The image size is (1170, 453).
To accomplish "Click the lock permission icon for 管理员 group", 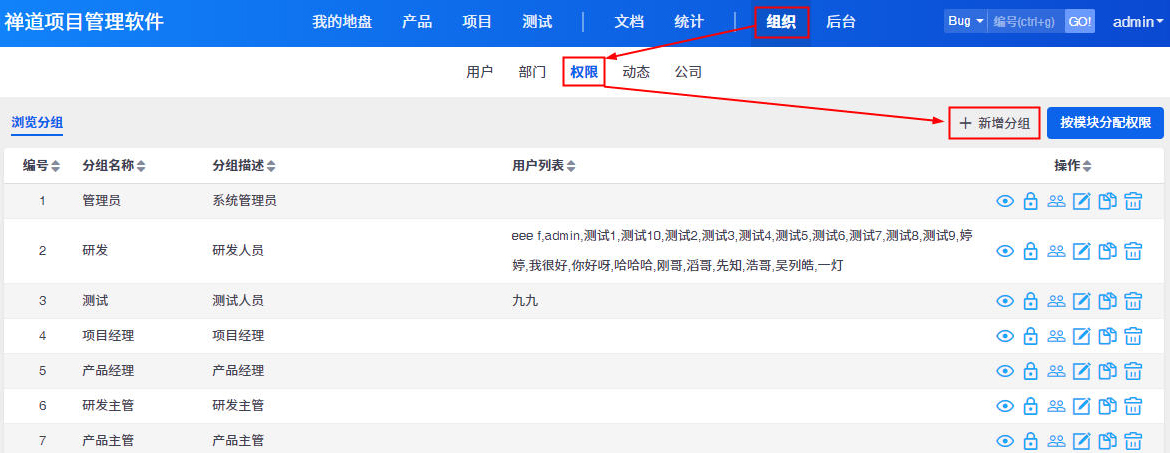I will click(x=1030, y=201).
